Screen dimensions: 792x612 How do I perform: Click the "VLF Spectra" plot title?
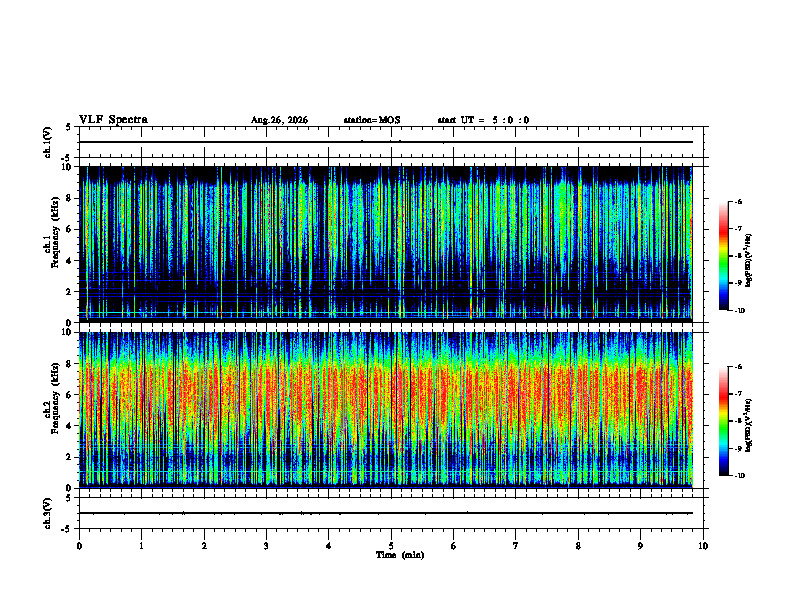113,120
